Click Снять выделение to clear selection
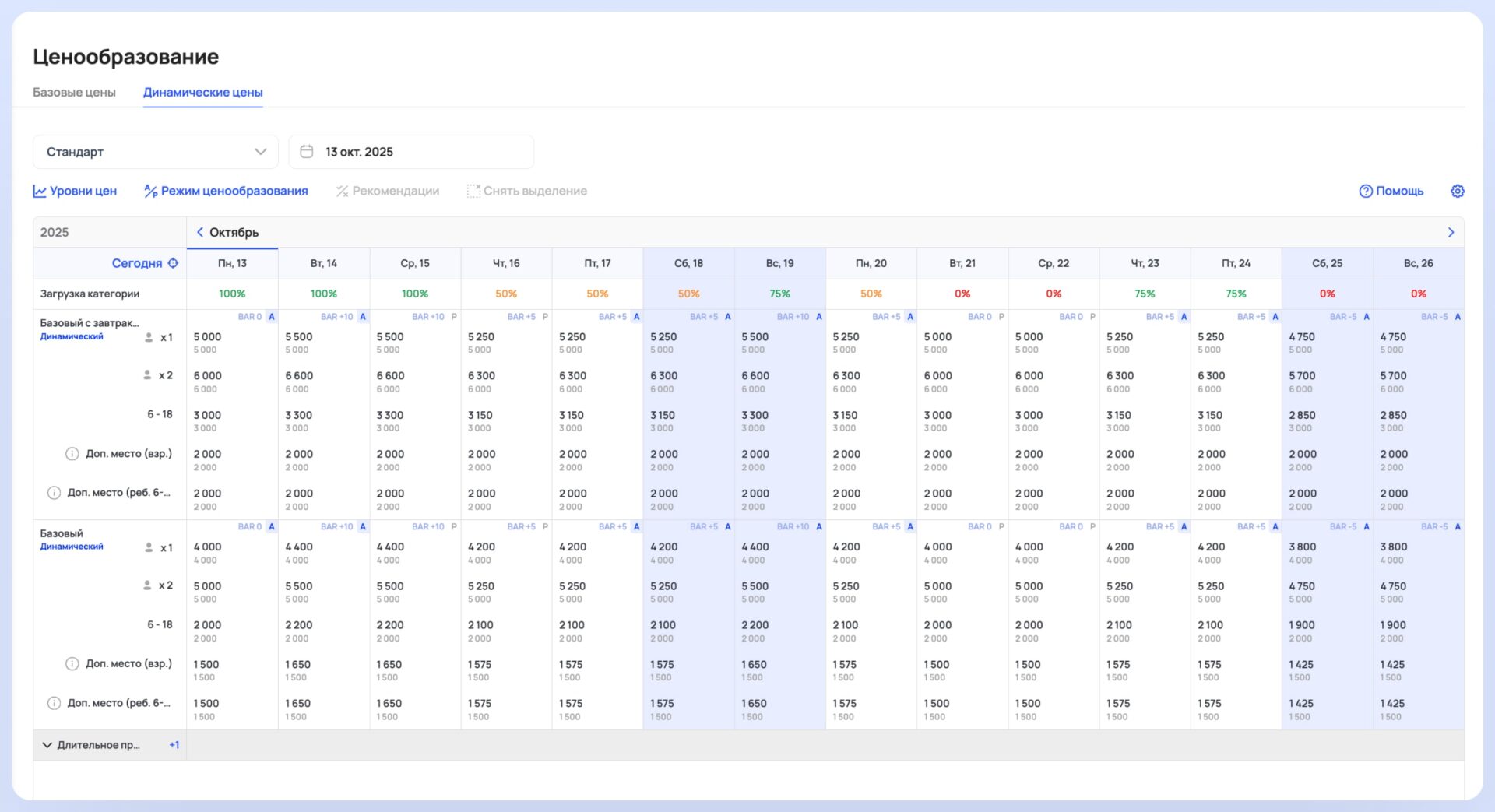This screenshot has width=1495, height=812. (527, 191)
